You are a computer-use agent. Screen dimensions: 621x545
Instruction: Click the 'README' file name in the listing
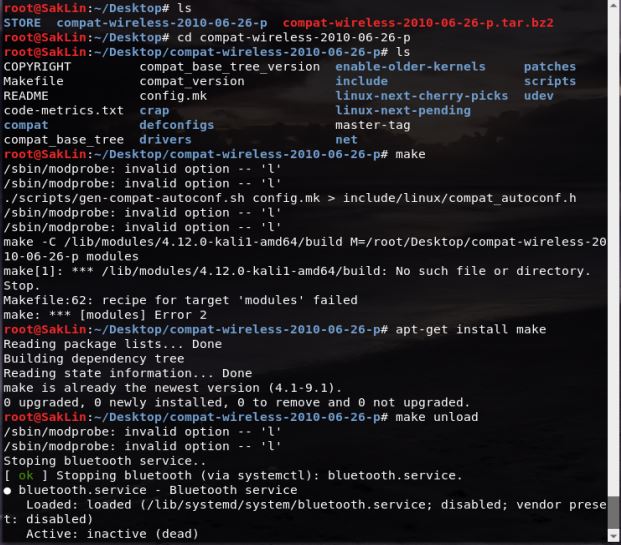click(x=26, y=96)
